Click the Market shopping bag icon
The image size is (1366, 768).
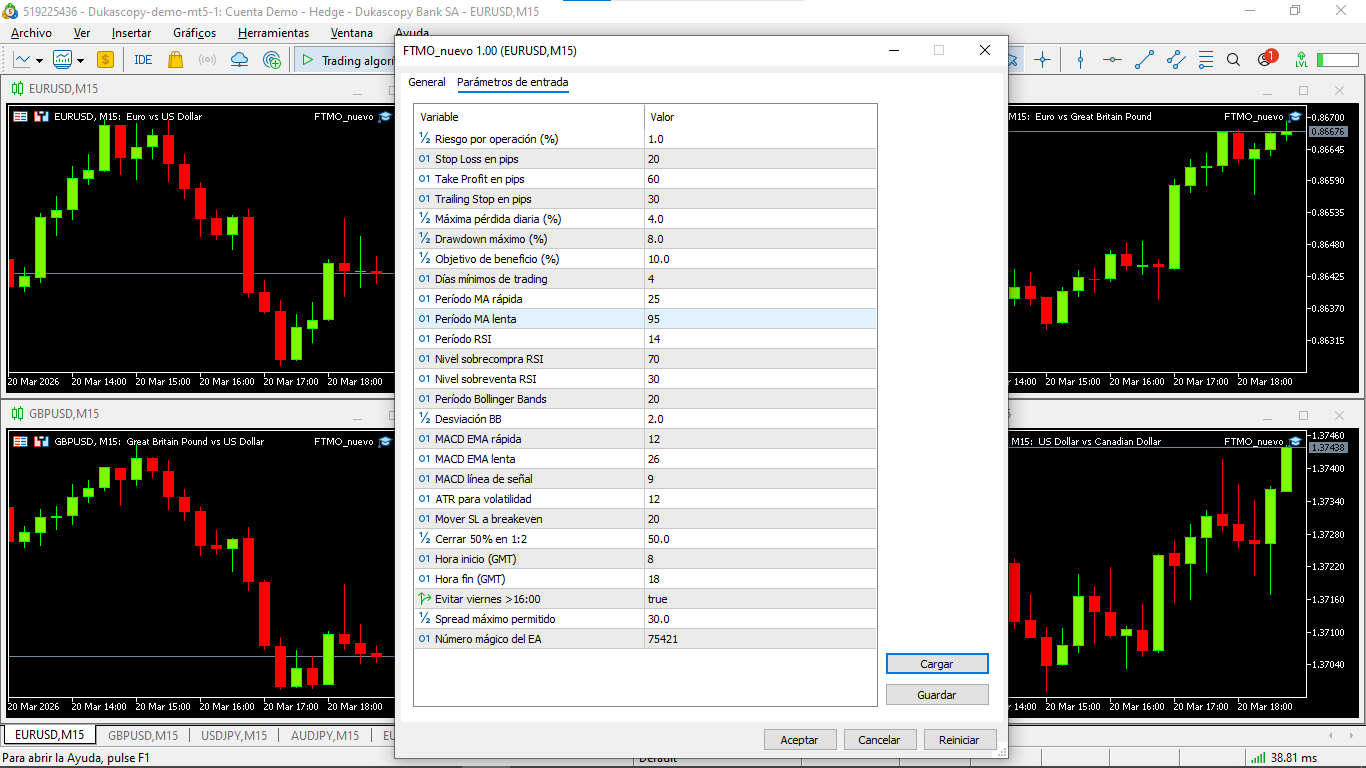click(176, 60)
